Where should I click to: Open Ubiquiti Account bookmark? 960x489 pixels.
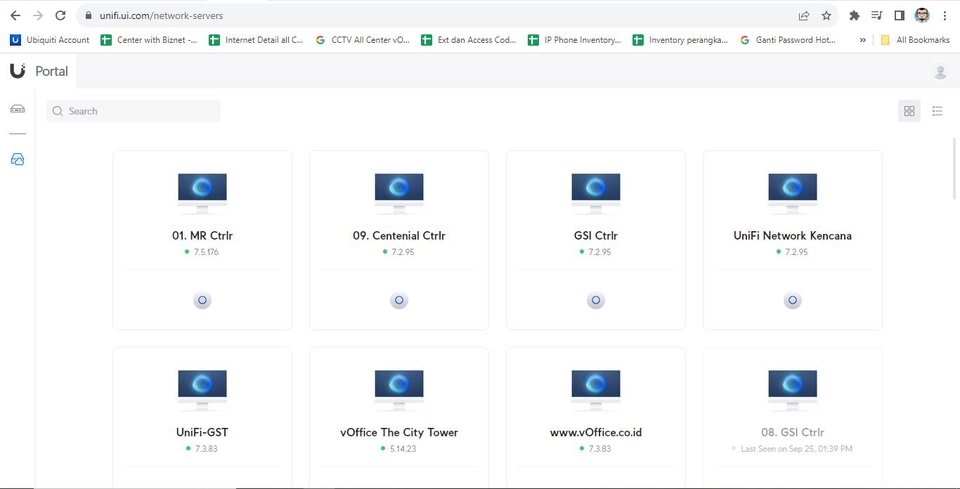[50, 40]
